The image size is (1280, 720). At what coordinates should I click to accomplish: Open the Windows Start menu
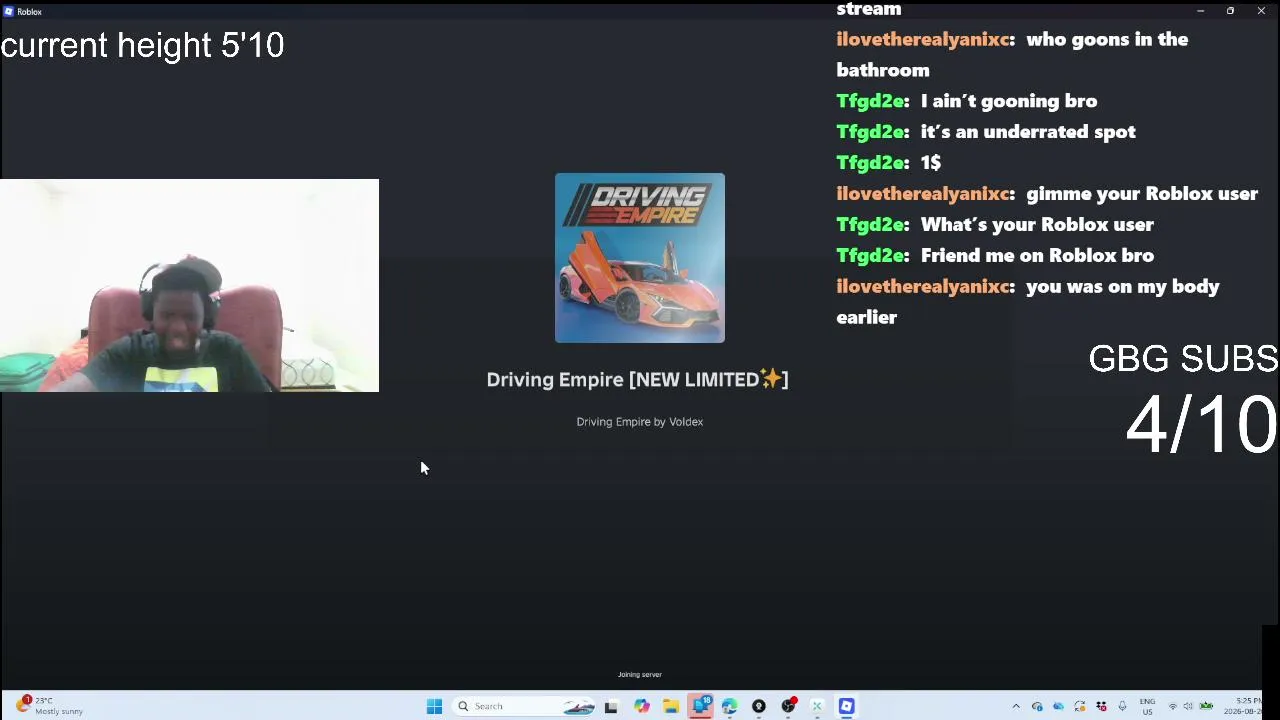[434, 706]
